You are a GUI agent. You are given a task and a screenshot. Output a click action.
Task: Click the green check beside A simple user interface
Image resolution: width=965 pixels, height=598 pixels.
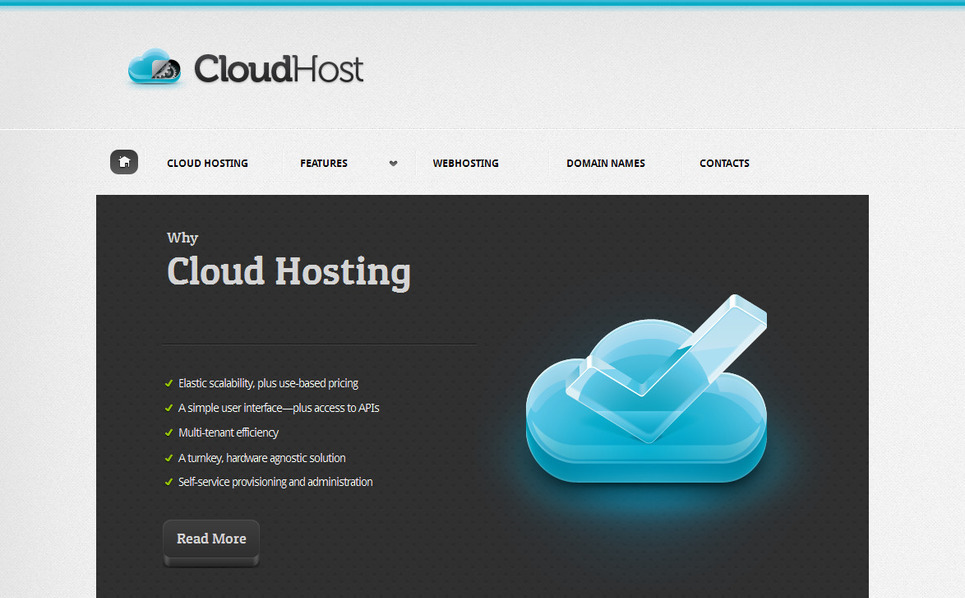pos(169,408)
